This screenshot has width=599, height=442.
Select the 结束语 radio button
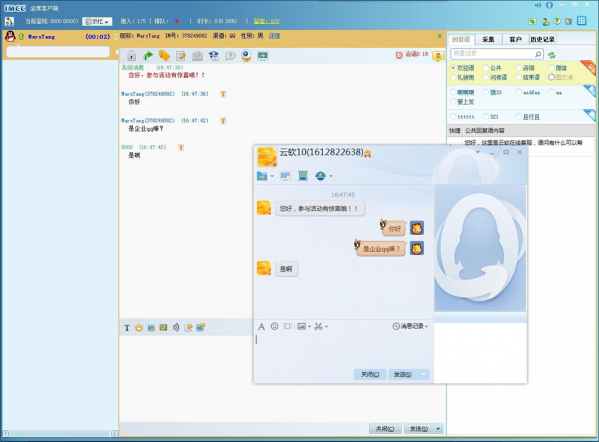[519, 78]
